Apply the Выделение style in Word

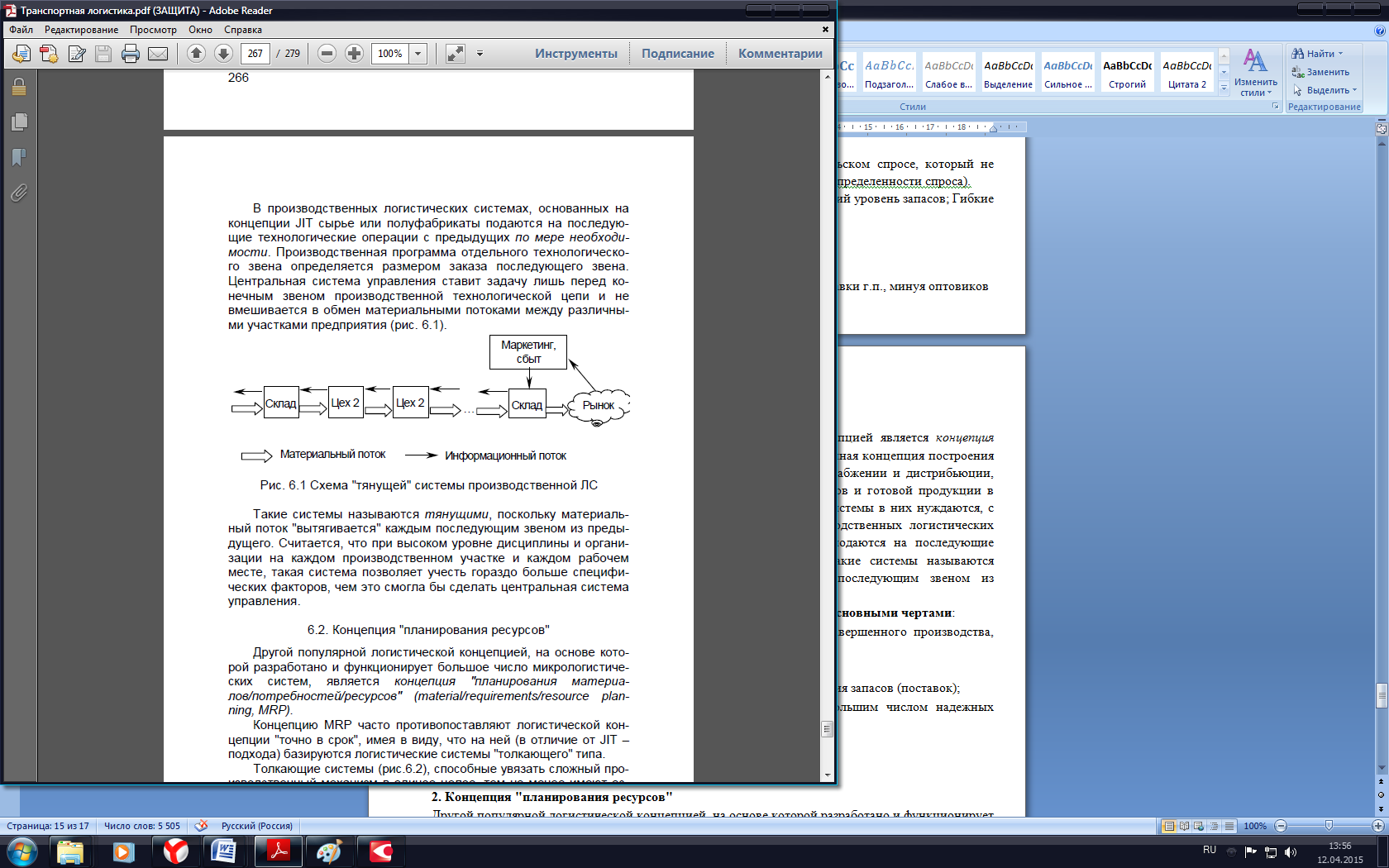click(x=1009, y=73)
